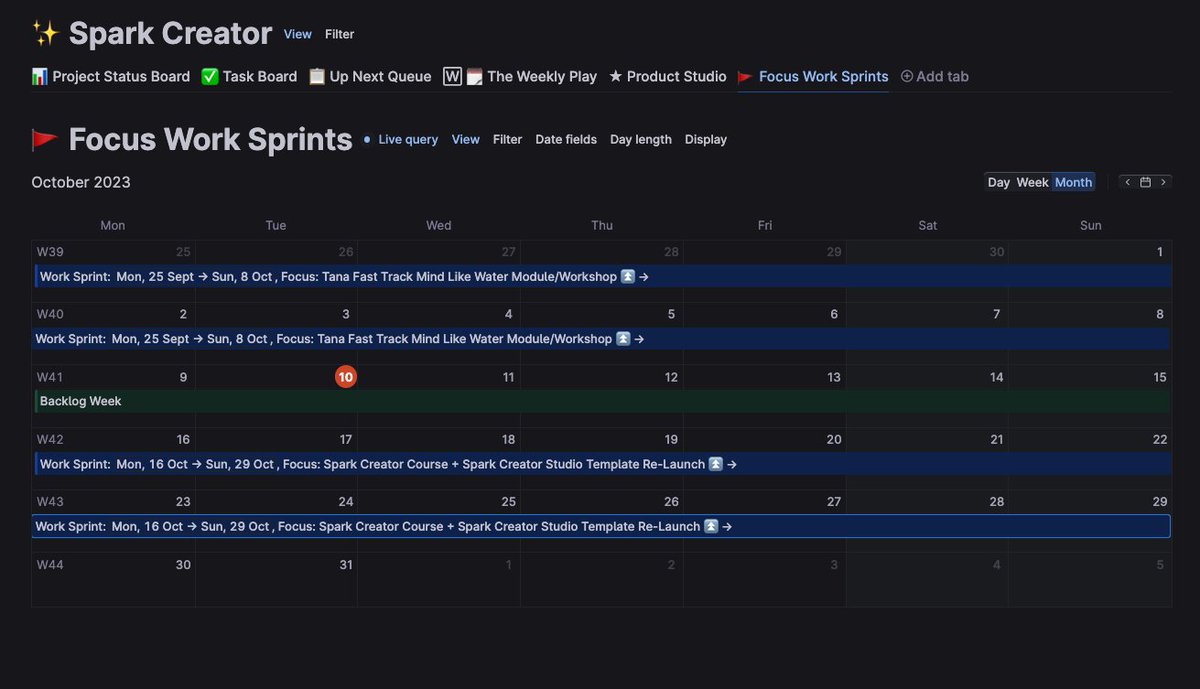Open The Weekly Play tab

click(520, 76)
